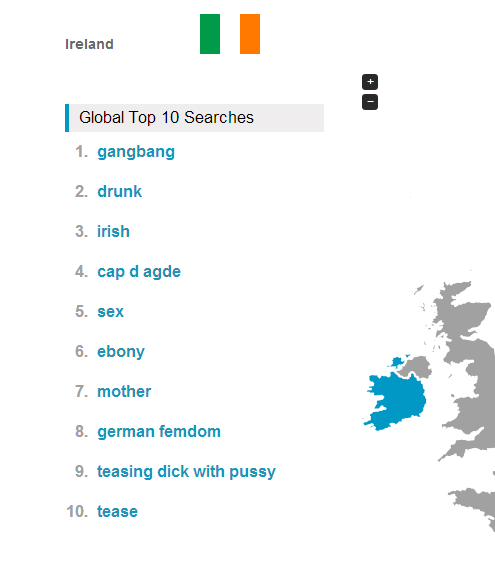Image resolution: width=495 pixels, height=575 pixels.
Task: Select the blue highlighted Ireland region on the map
Action: [398, 400]
